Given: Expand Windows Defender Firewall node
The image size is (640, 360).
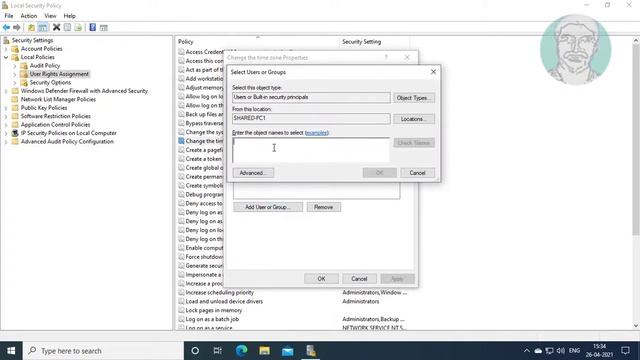Looking at the screenshot, I should [6, 91].
